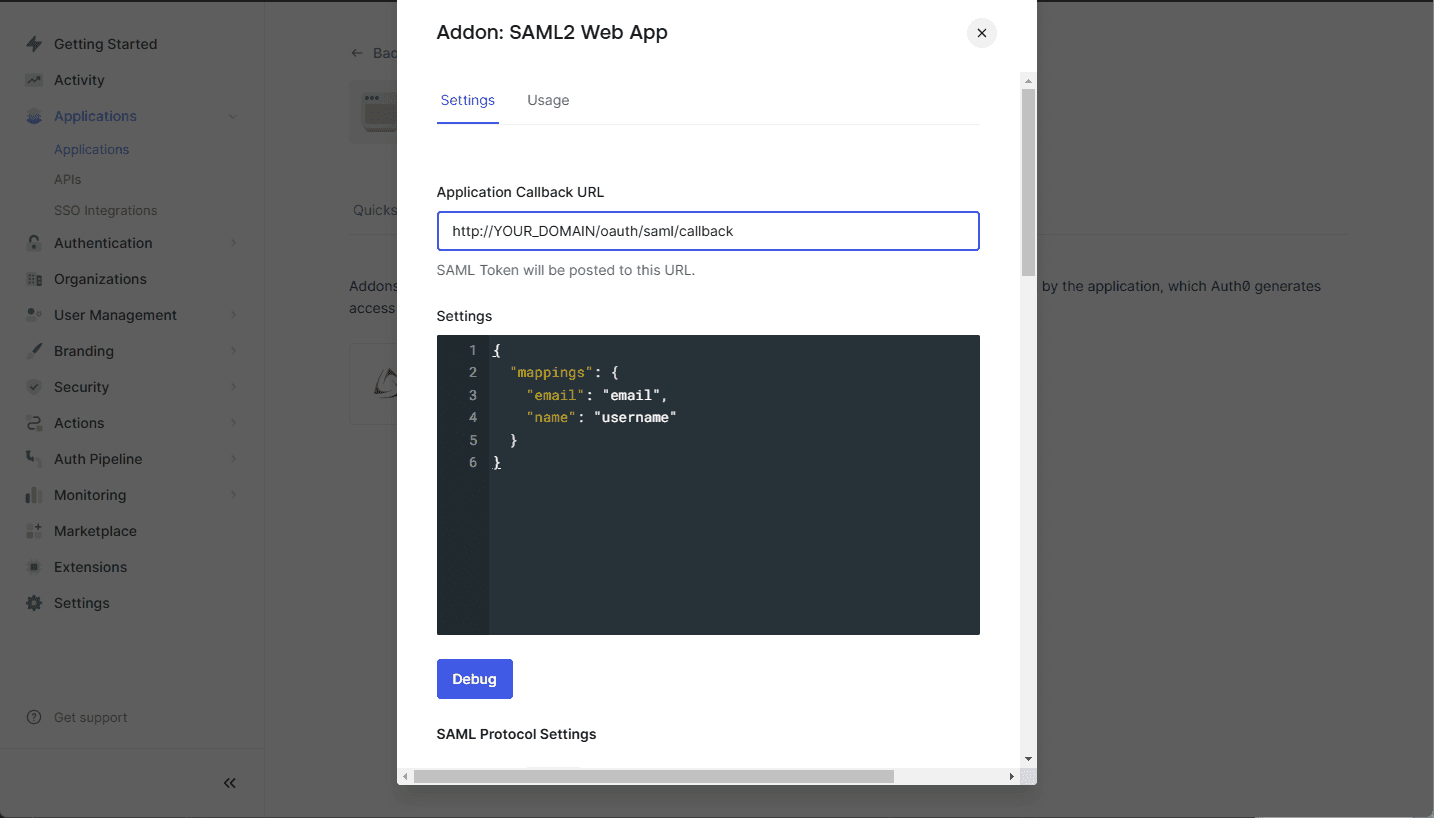Select the Monitoring bar-chart icon

pos(35,495)
